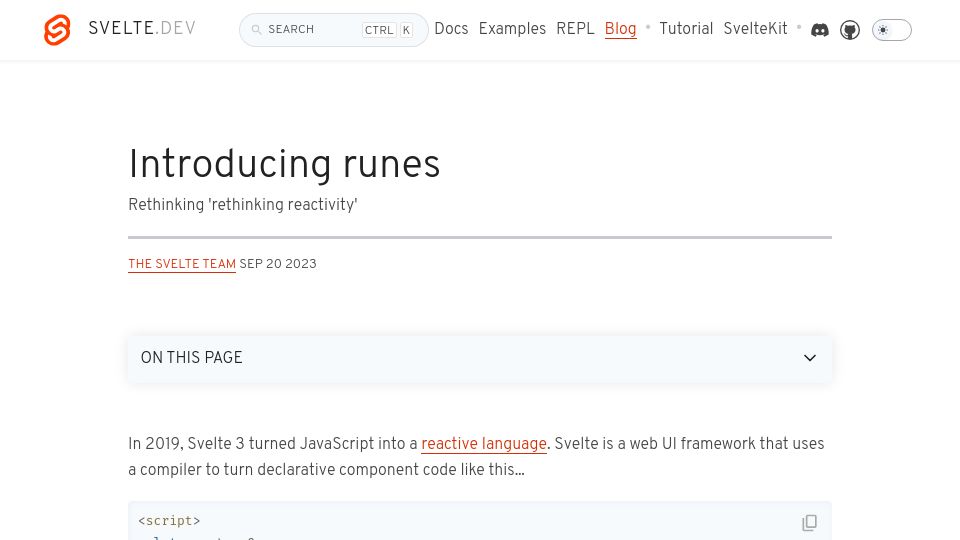Click the SVELTE.DEV home title

[142, 28]
